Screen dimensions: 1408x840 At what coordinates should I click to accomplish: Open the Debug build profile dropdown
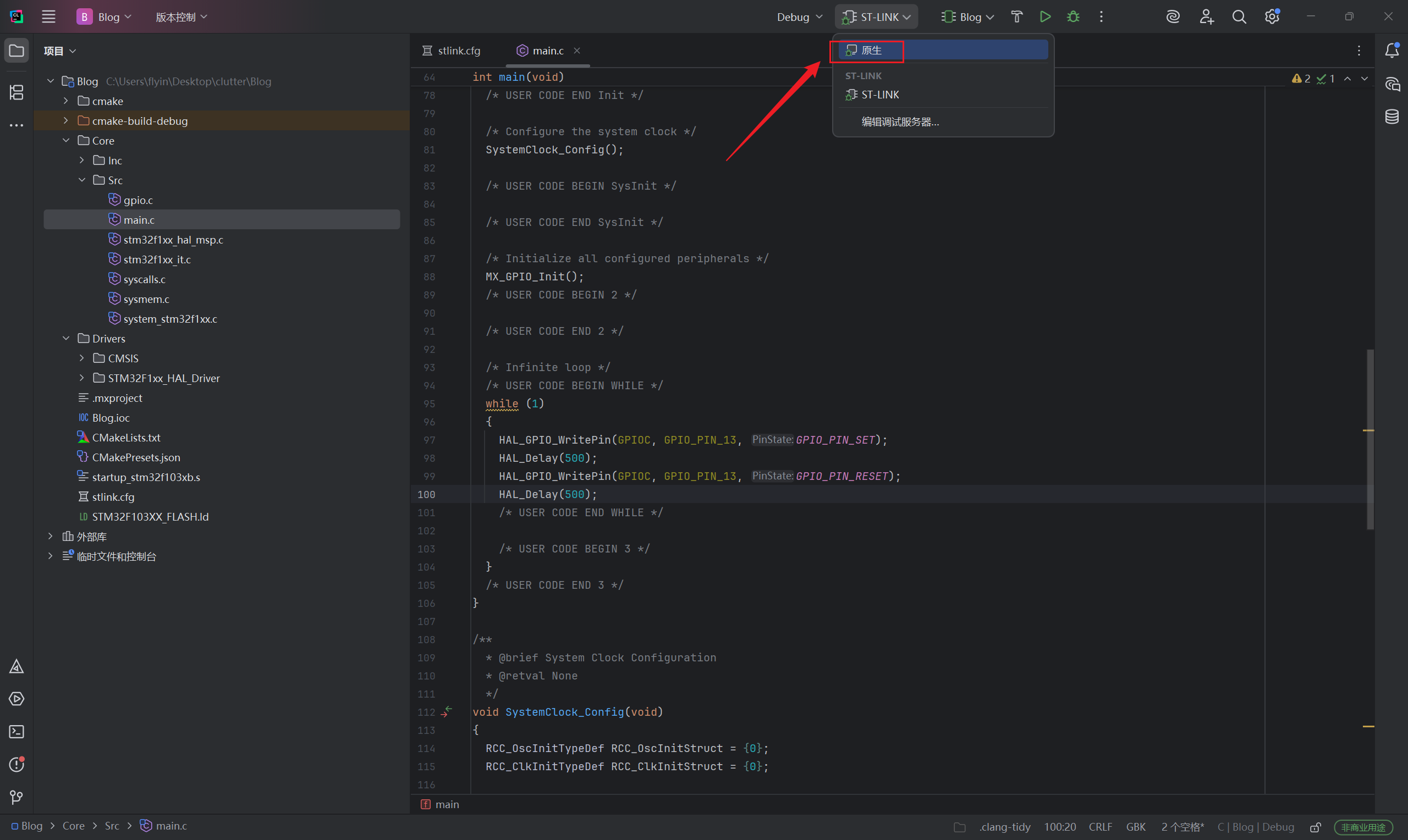pos(799,17)
